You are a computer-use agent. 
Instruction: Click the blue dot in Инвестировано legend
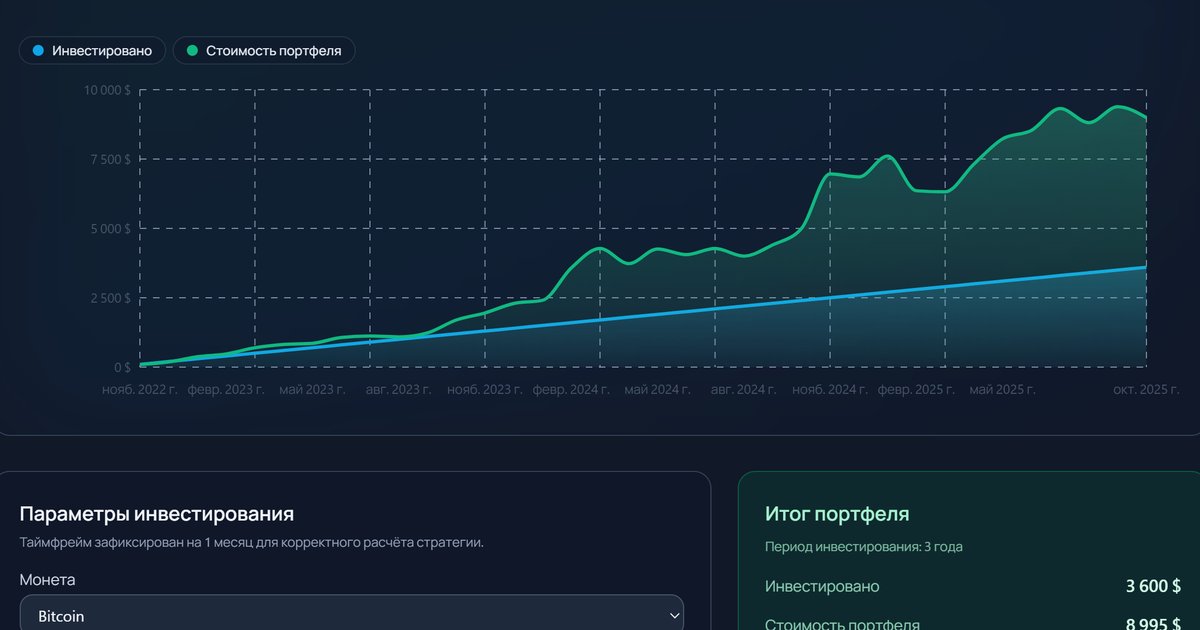point(38,50)
